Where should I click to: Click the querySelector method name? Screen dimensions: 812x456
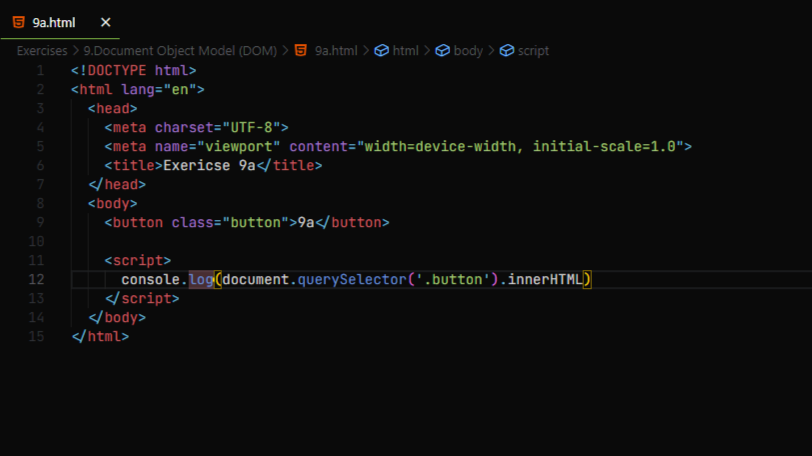point(352,280)
